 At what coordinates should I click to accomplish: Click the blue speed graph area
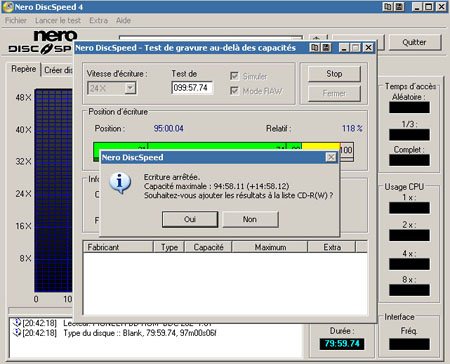click(53, 190)
